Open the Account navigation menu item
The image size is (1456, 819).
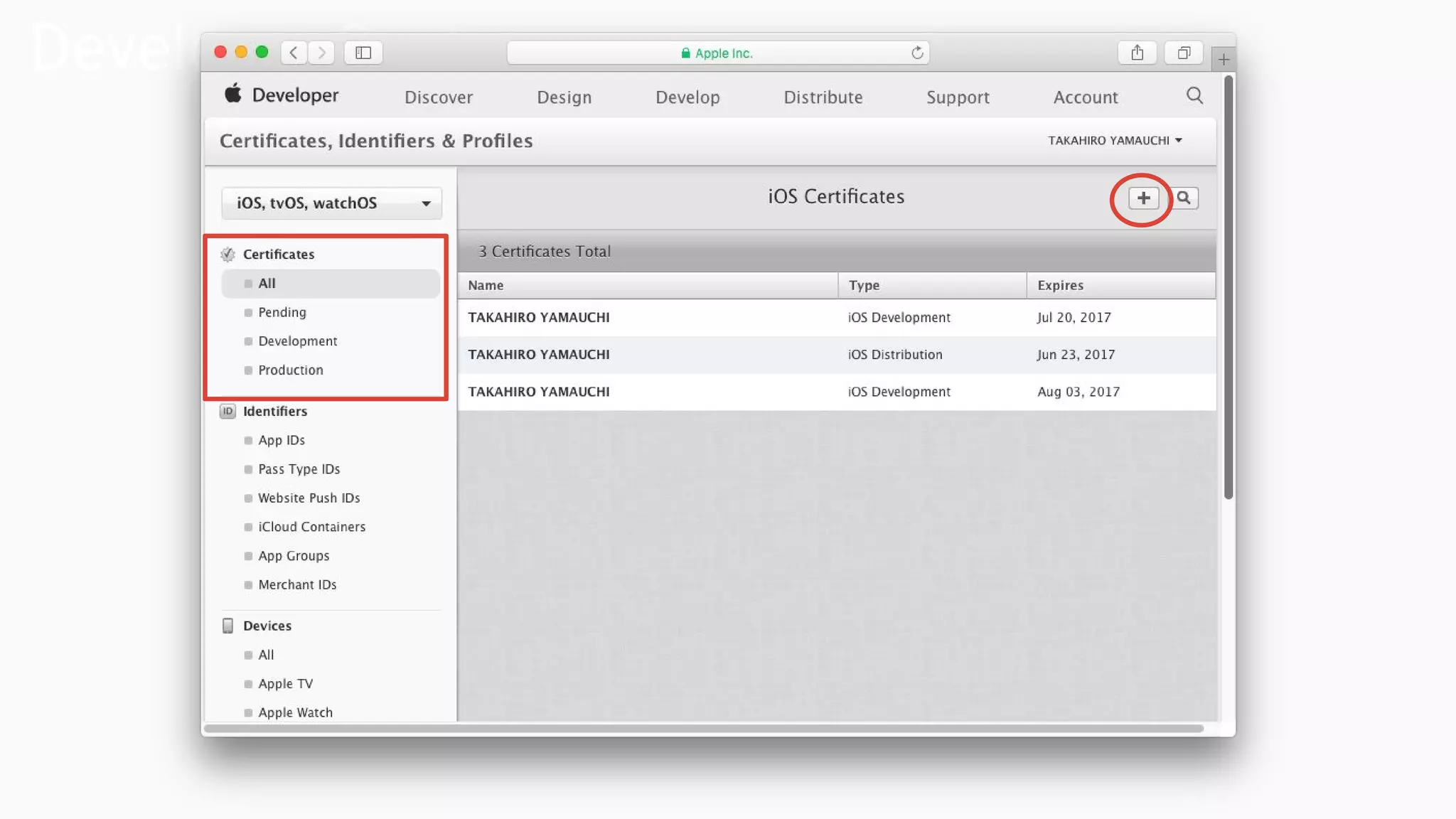[1085, 97]
